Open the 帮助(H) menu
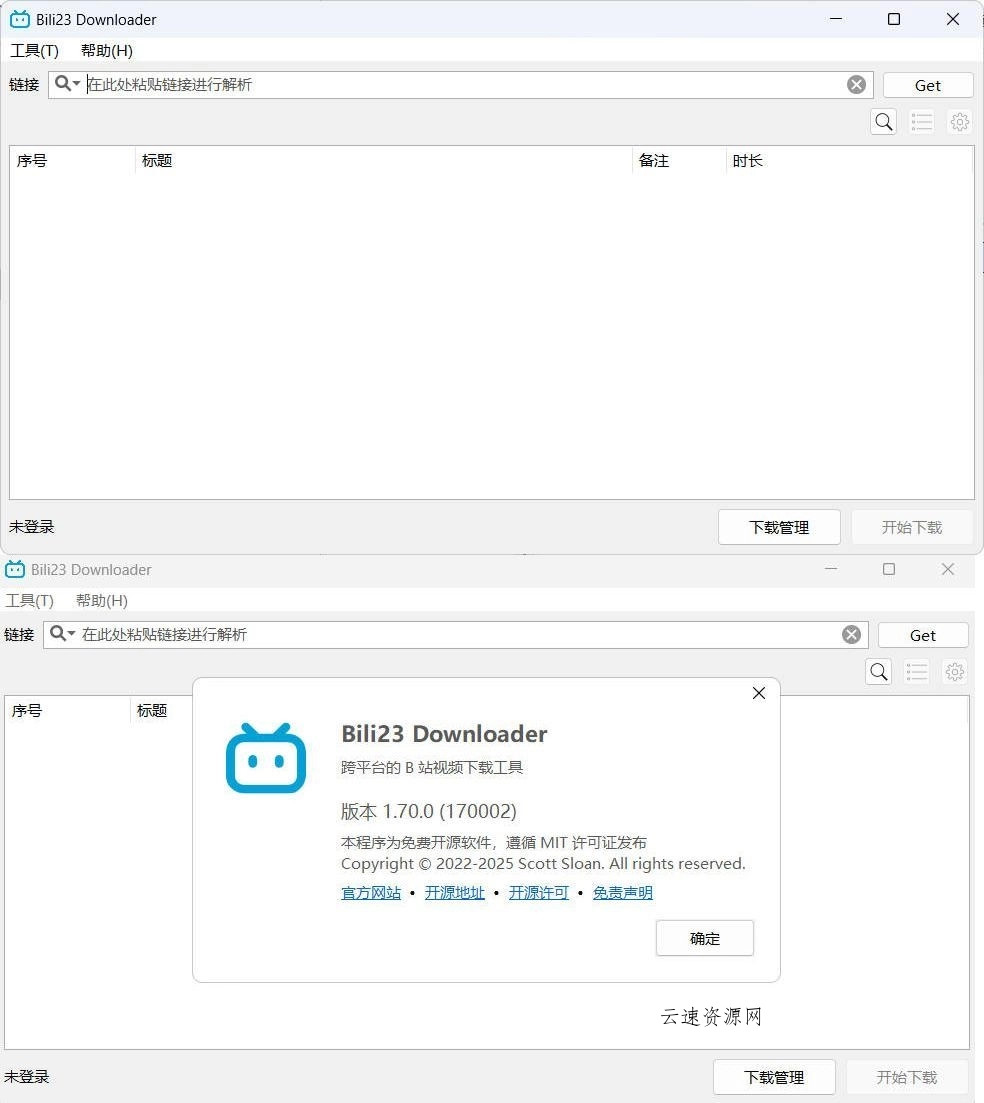Screen dimensions: 984x1103 [104, 50]
